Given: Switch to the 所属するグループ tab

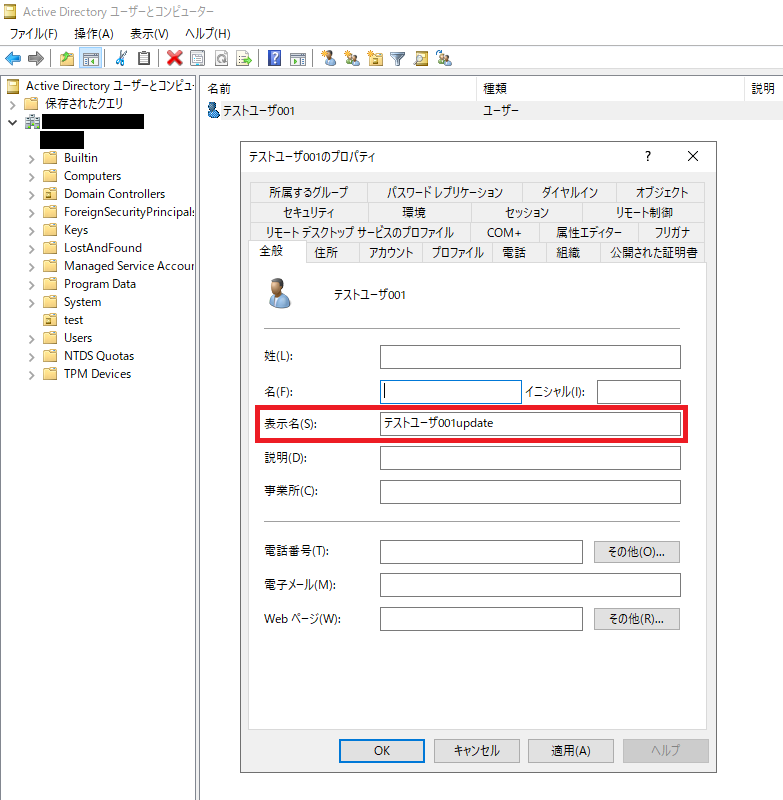Looking at the screenshot, I should [309, 192].
